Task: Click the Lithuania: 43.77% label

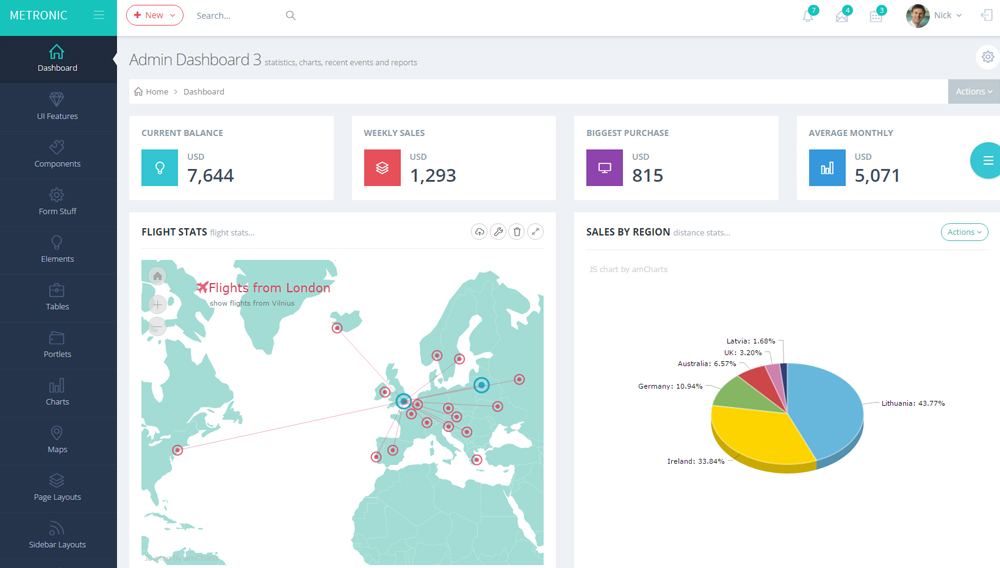Action: pos(913,404)
